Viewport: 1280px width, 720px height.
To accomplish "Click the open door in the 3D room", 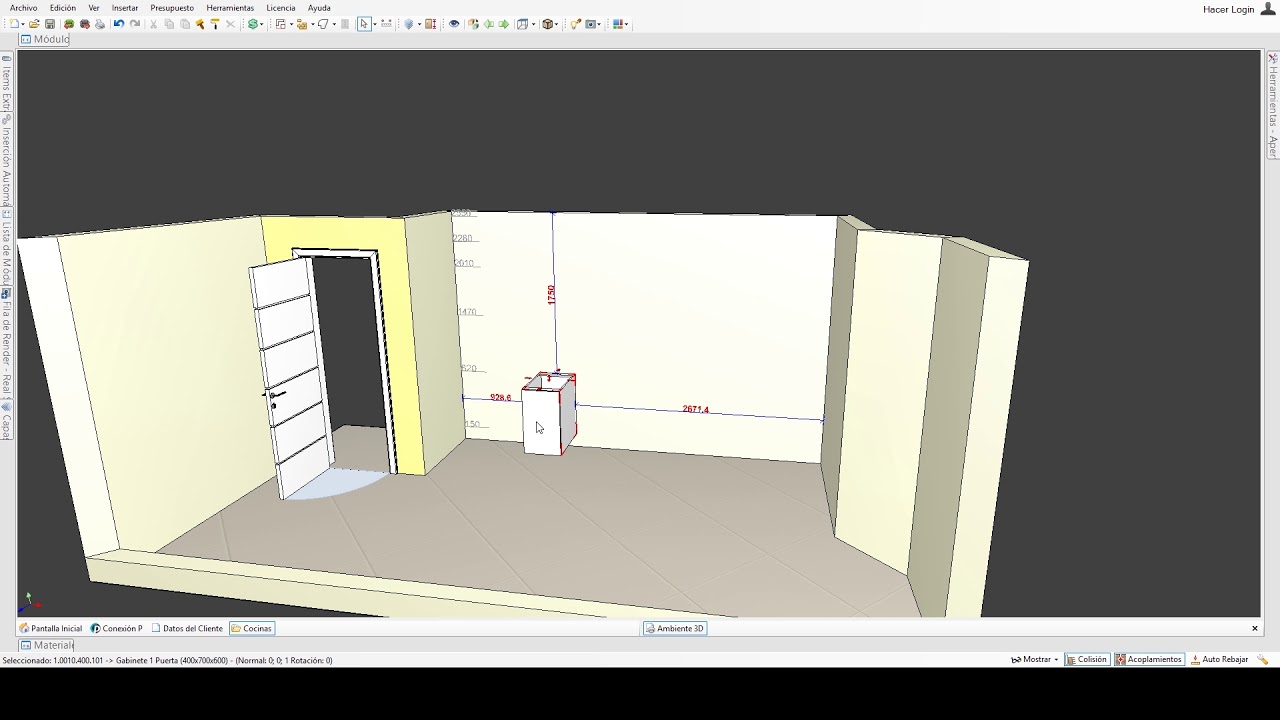I will [291, 378].
